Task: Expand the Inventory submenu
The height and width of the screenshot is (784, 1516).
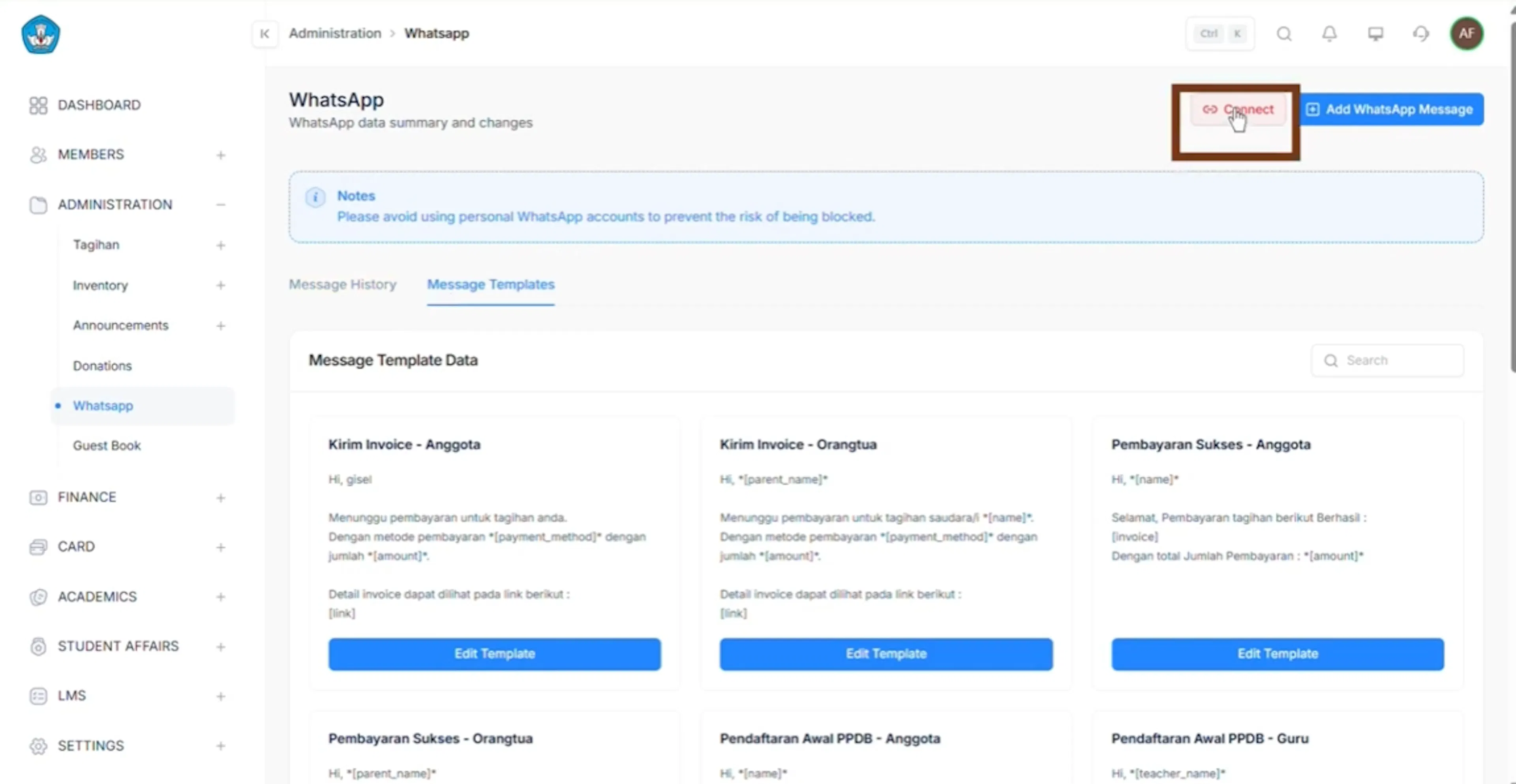Action: pos(221,285)
